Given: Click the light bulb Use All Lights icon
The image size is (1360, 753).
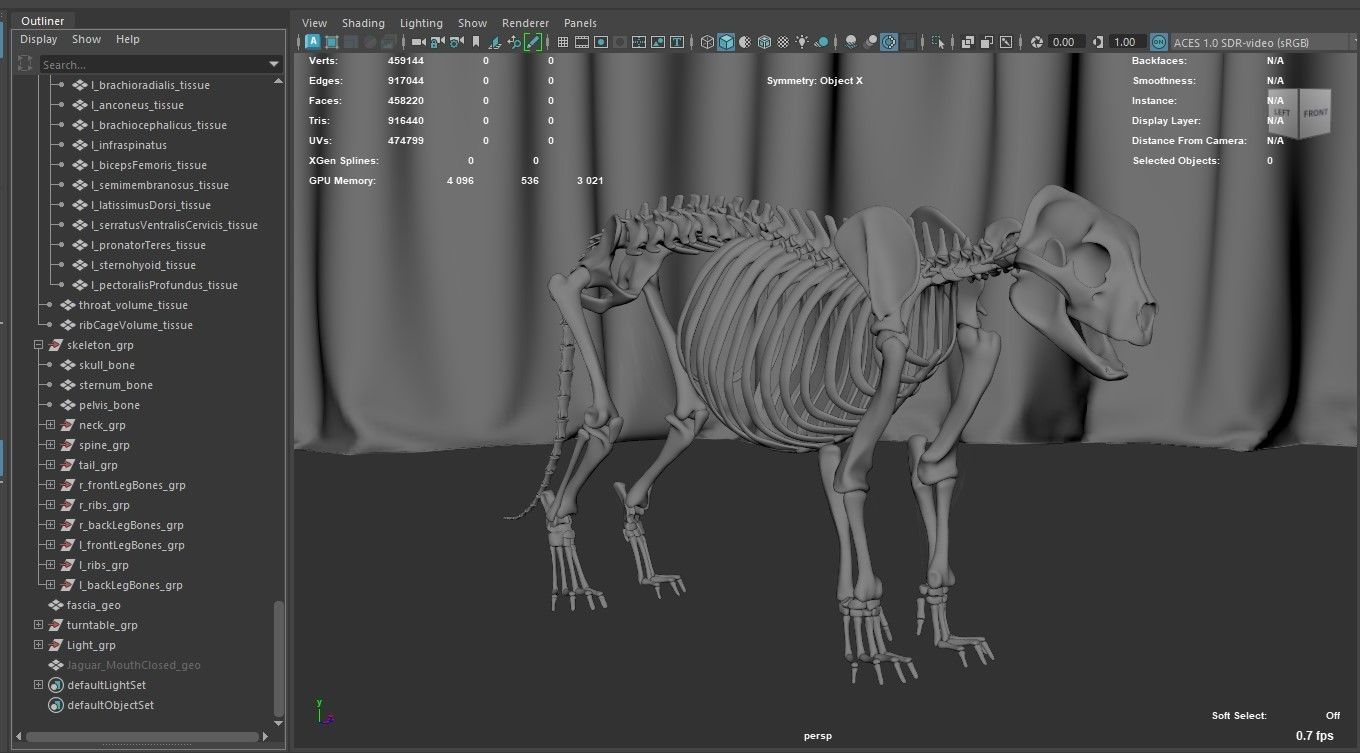Looking at the screenshot, I should [x=802, y=42].
